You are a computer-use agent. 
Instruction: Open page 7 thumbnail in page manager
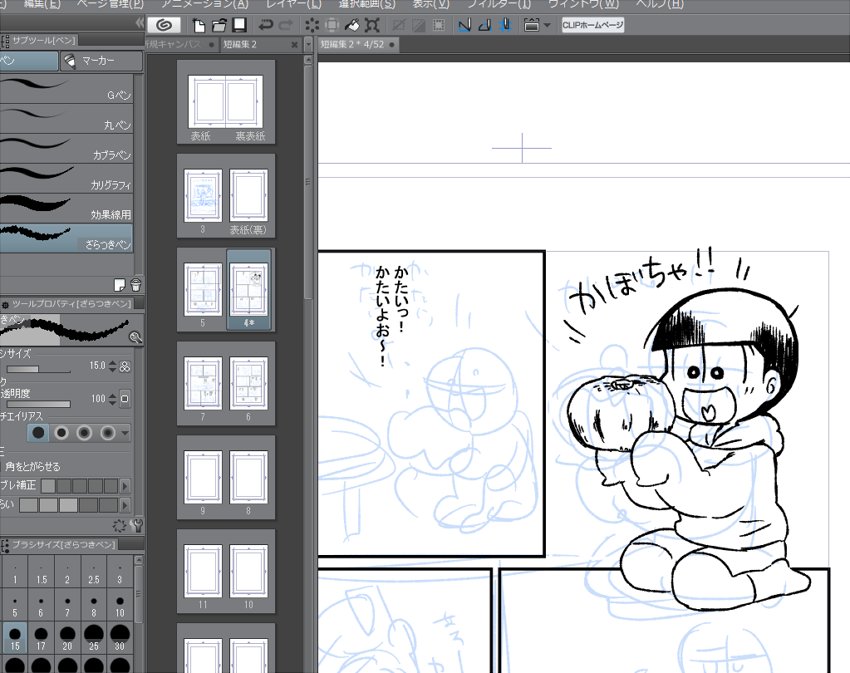pos(203,384)
